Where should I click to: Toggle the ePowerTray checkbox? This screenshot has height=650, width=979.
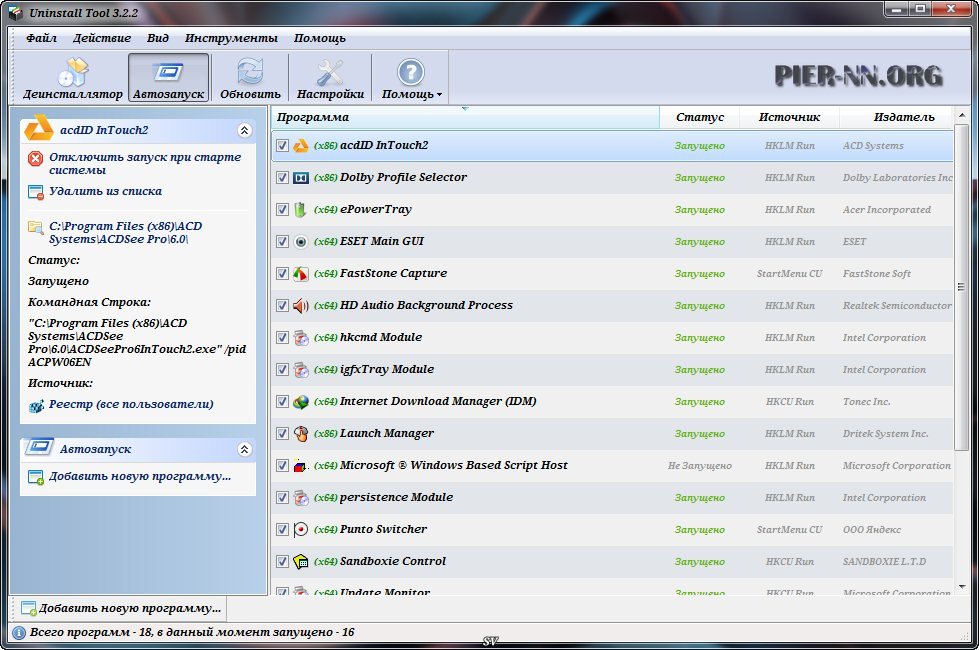point(282,209)
